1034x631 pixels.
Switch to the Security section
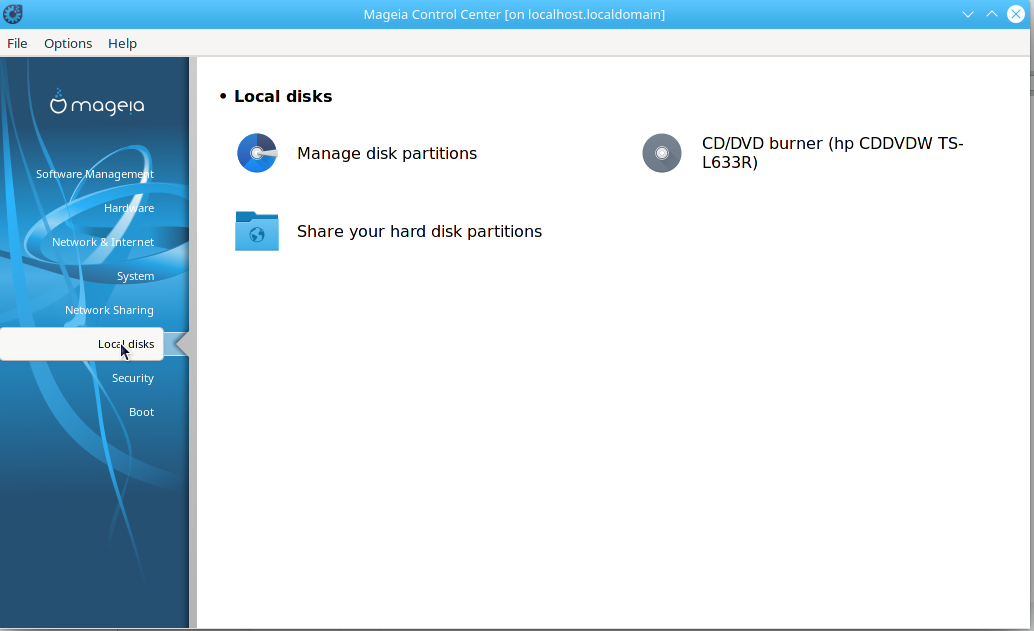click(x=133, y=378)
